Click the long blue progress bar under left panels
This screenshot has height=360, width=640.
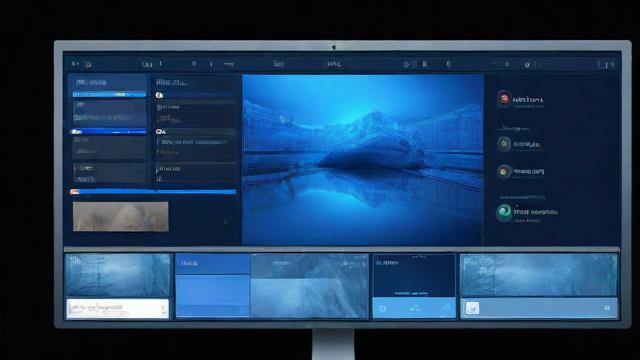[153, 191]
